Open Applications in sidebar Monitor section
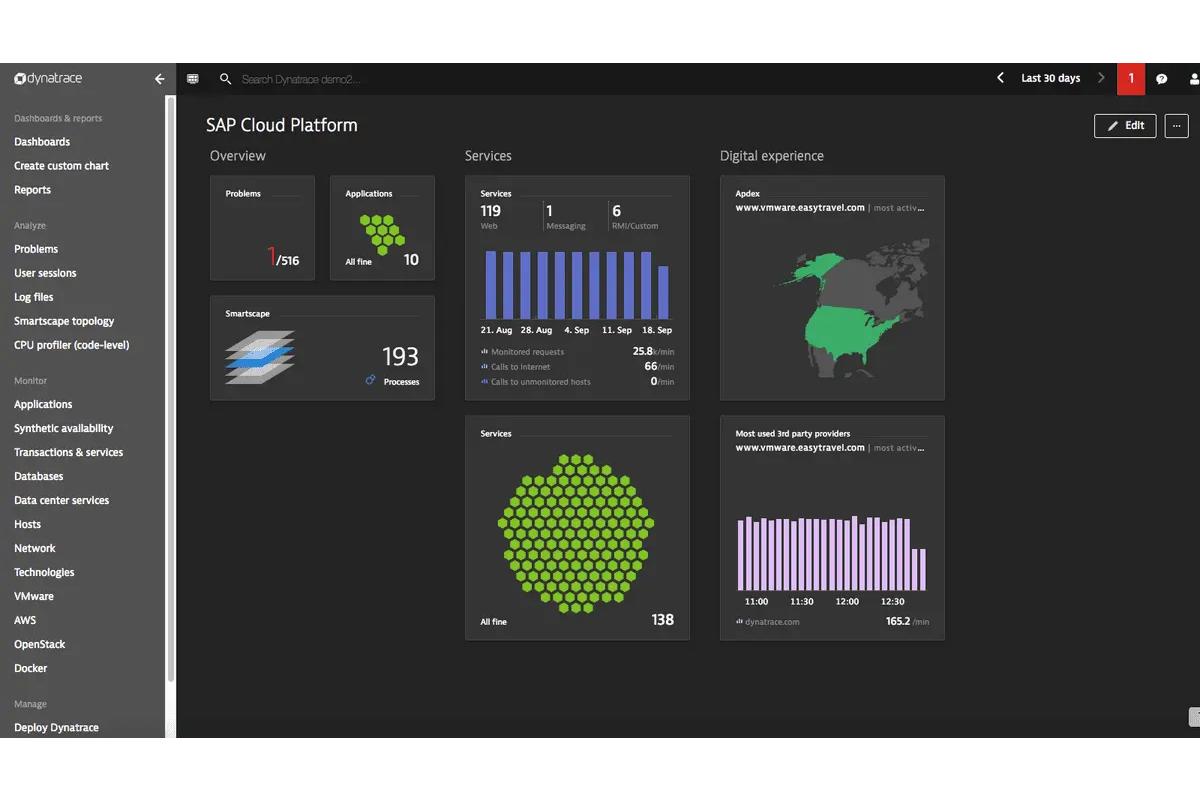Screen dimensions: 1200x800 pyautogui.click(x=43, y=404)
